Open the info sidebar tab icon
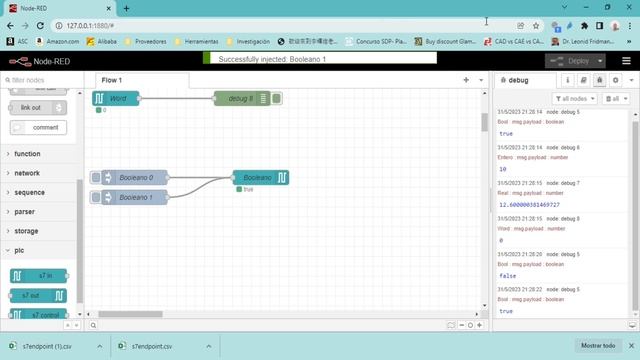This screenshot has height=360, width=640. [x=567, y=80]
